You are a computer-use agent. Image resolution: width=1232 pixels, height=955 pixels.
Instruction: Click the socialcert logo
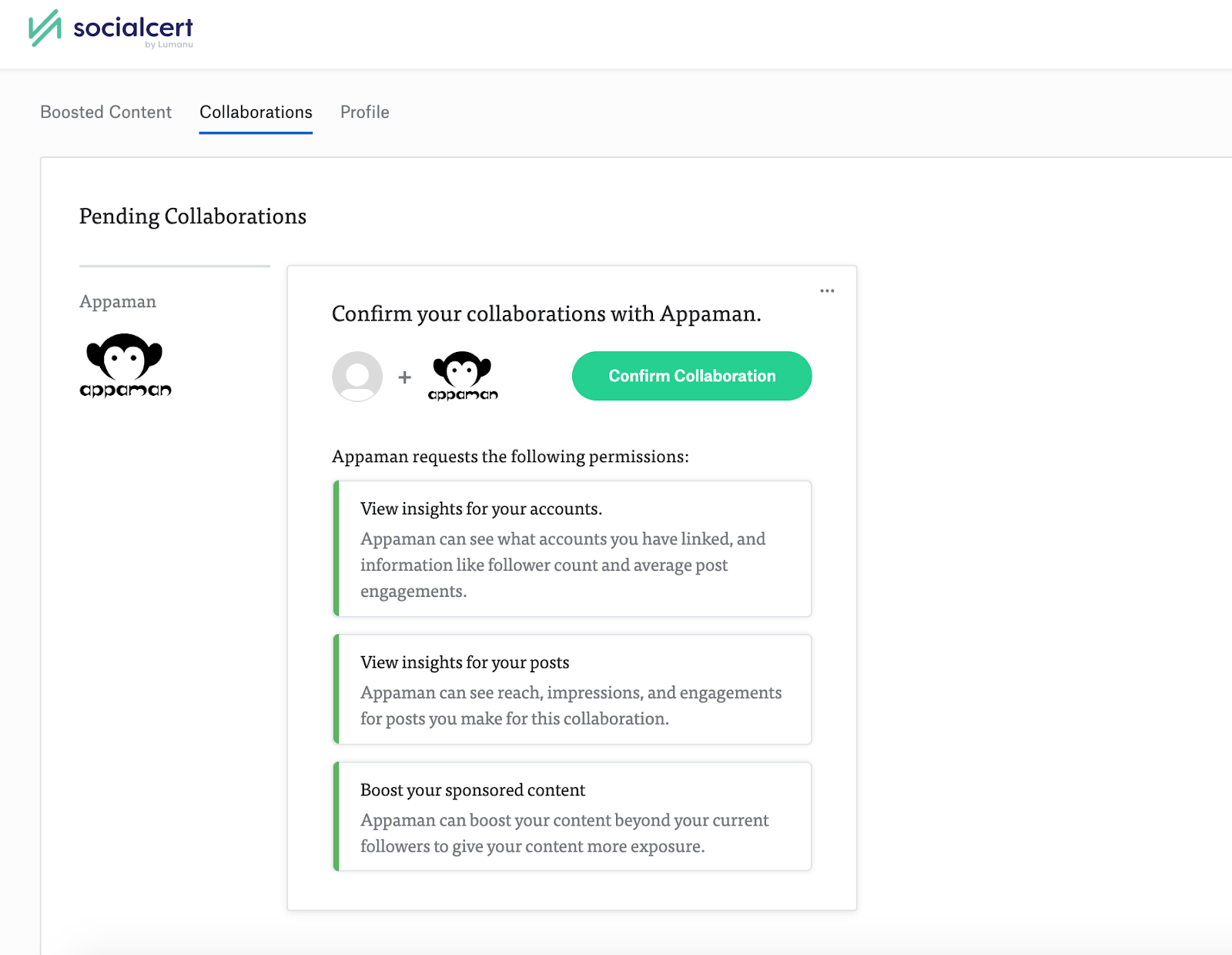(x=111, y=29)
